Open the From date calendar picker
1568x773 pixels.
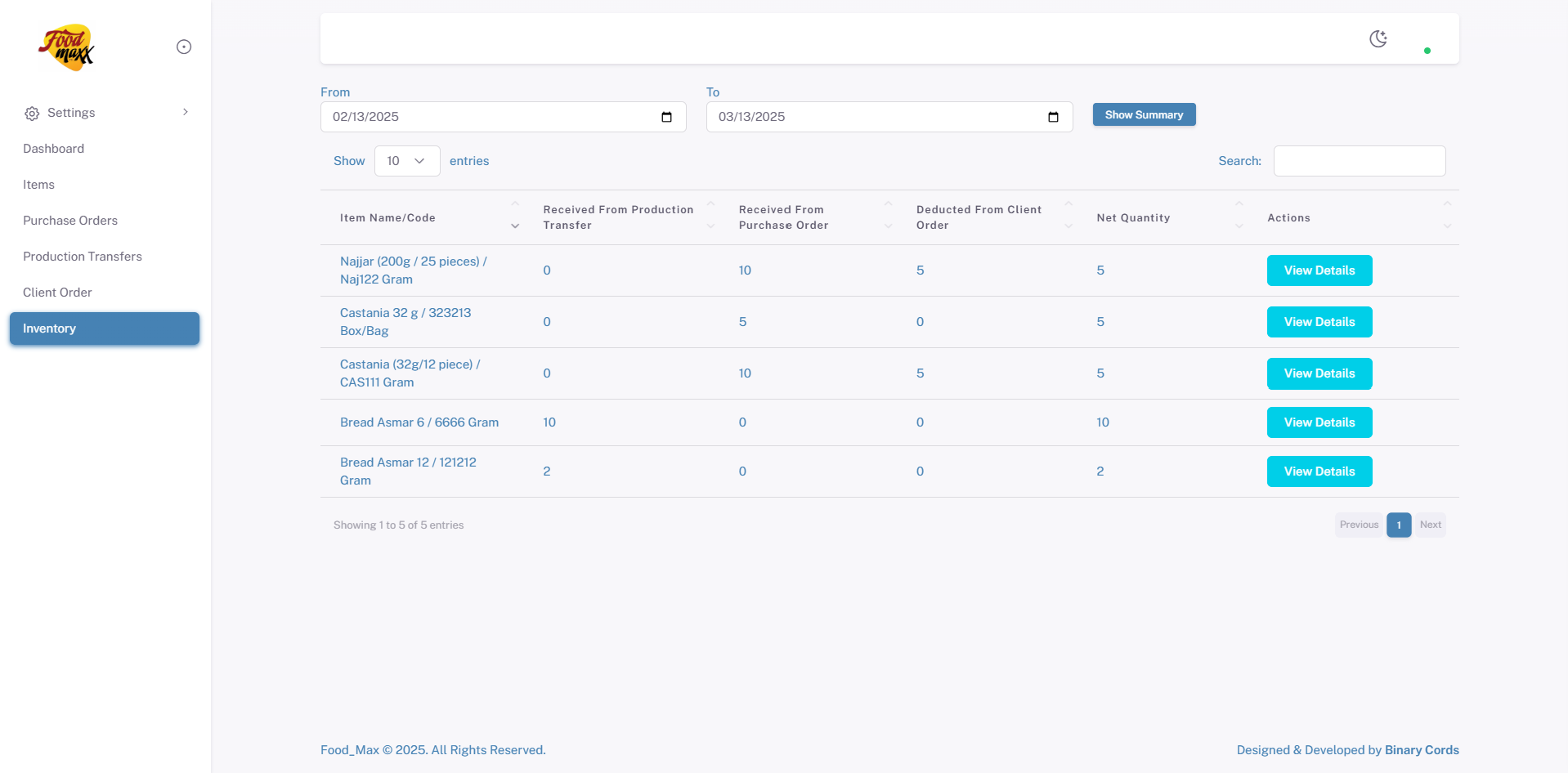pyautogui.click(x=666, y=117)
